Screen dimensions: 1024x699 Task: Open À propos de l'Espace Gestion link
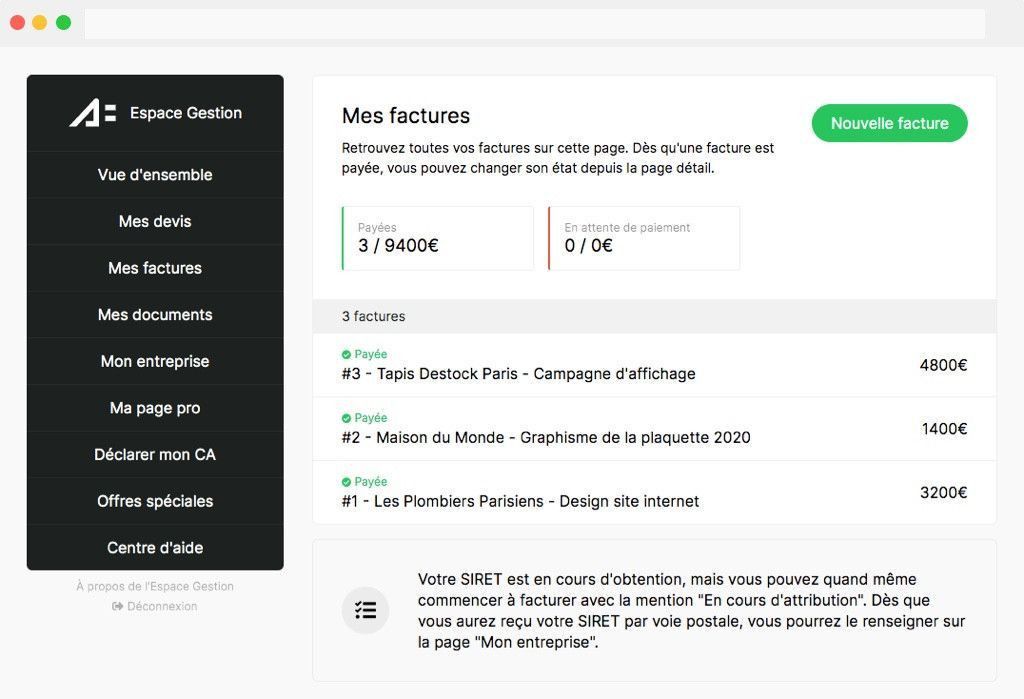click(x=155, y=587)
